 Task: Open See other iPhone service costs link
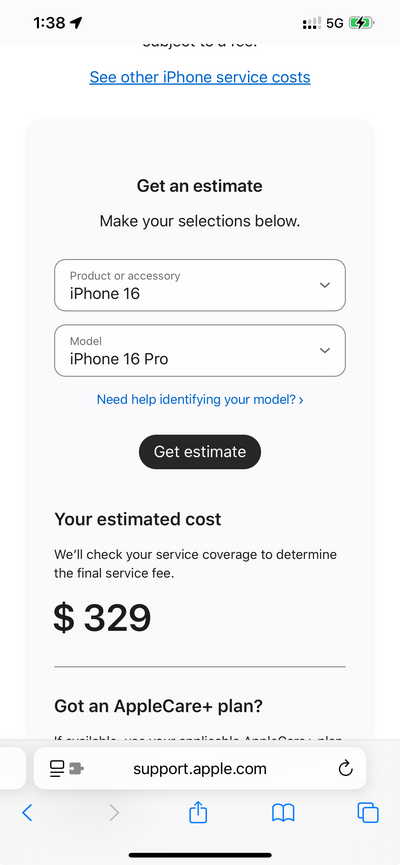pyautogui.click(x=200, y=77)
